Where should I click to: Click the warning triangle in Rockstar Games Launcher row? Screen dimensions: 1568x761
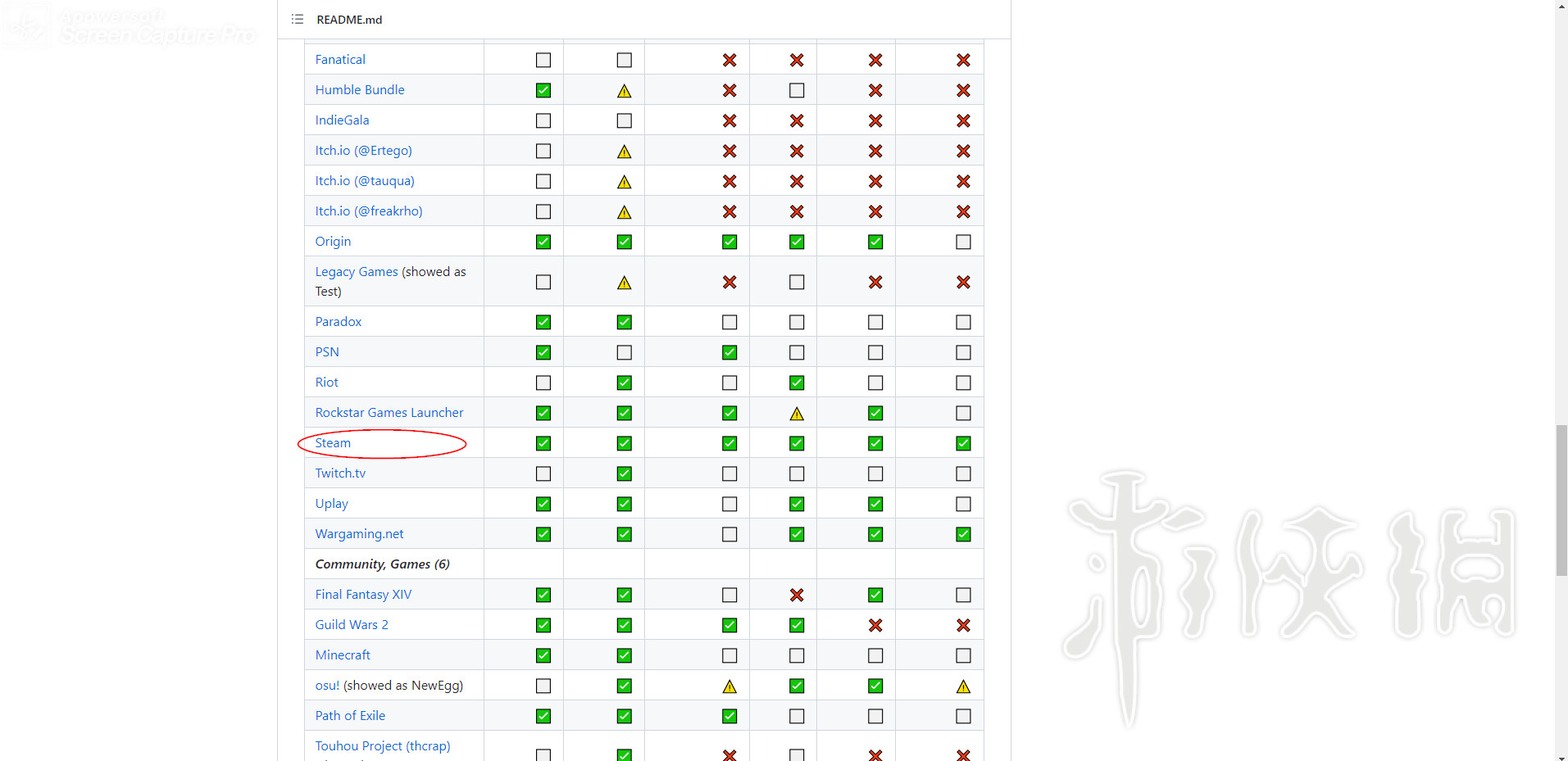click(x=797, y=413)
